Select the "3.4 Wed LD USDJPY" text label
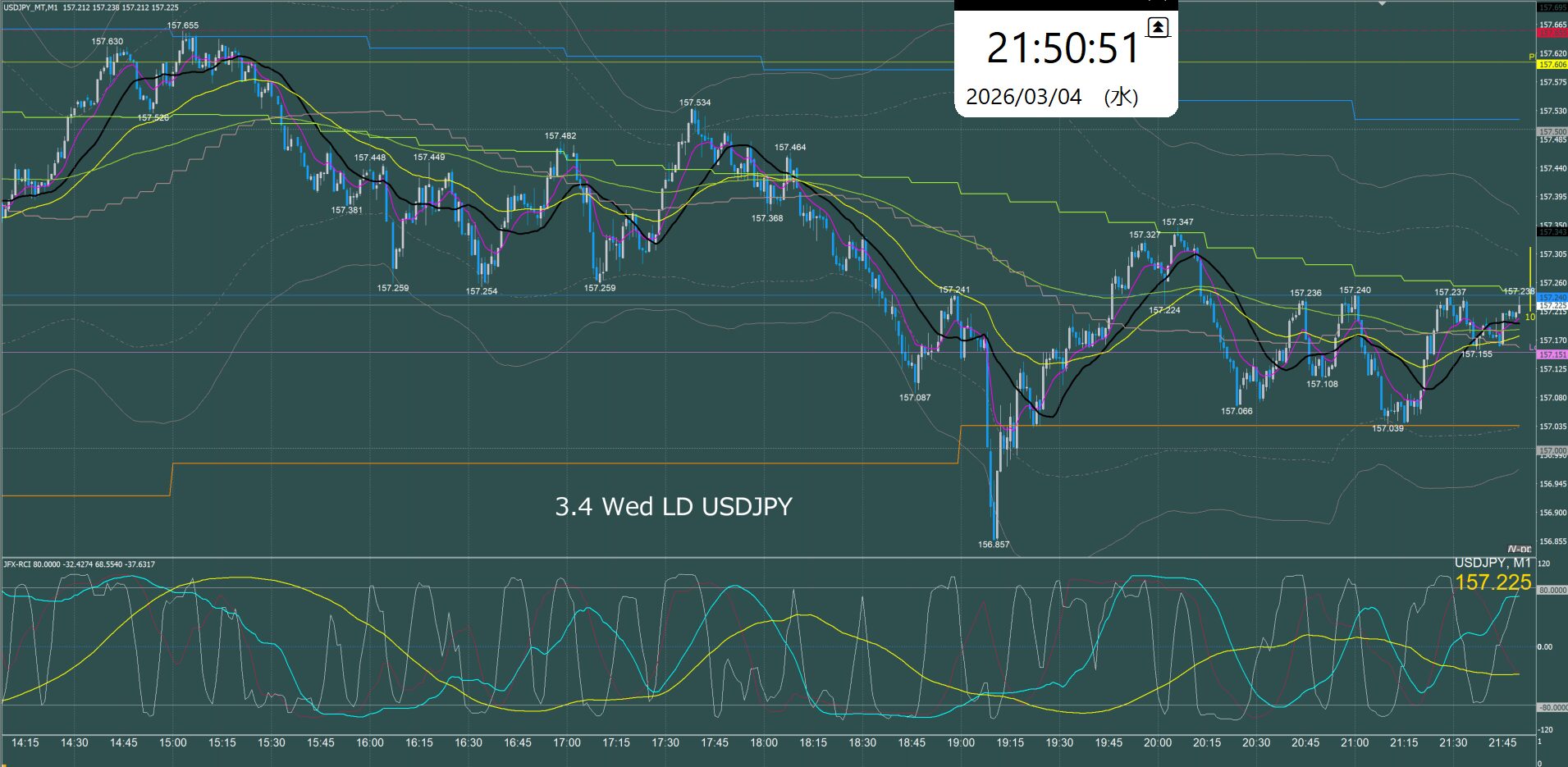 click(x=673, y=506)
